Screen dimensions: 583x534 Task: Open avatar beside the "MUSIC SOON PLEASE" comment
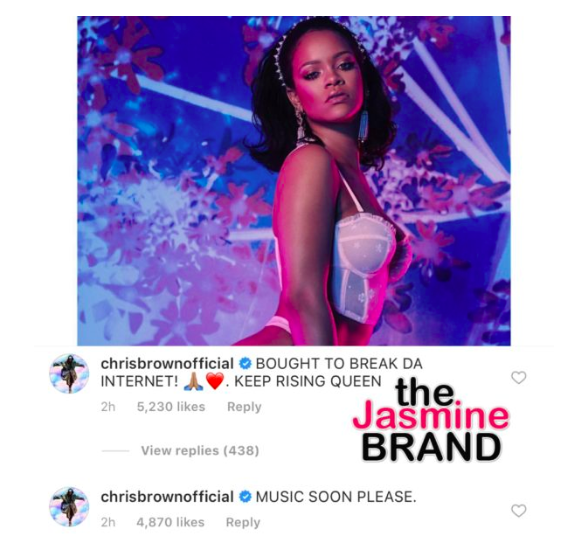69,506
